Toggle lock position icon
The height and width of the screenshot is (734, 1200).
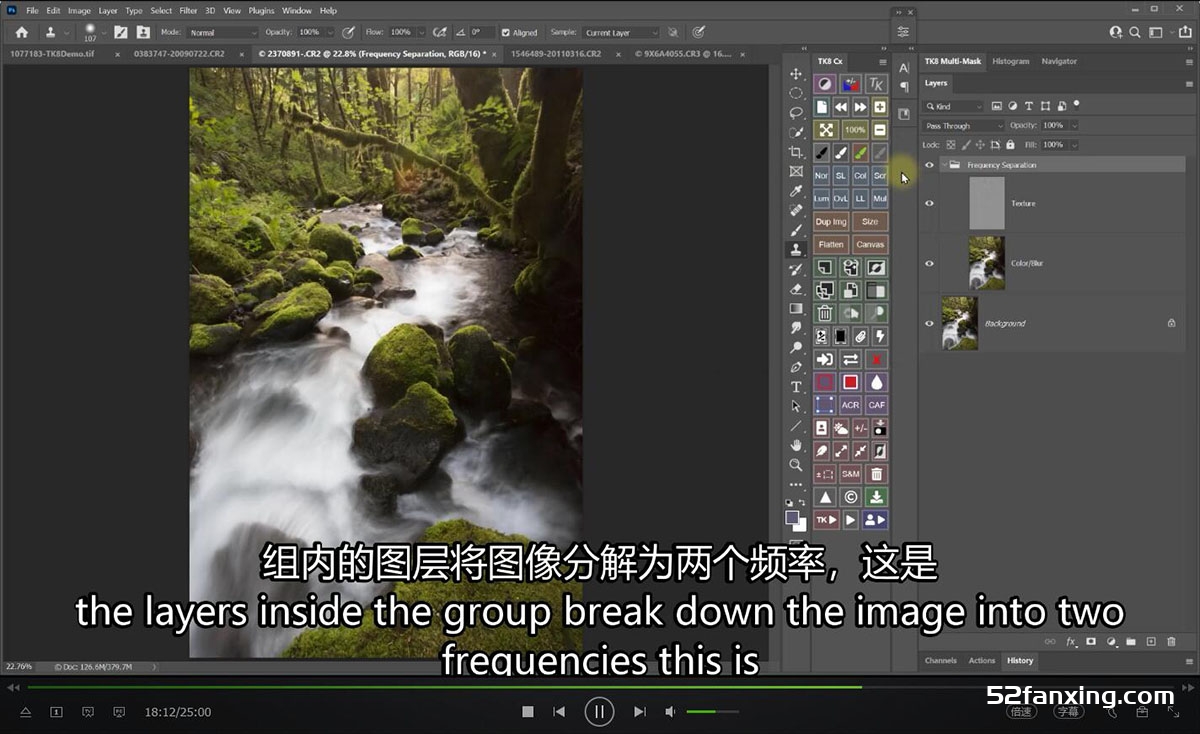click(x=980, y=145)
